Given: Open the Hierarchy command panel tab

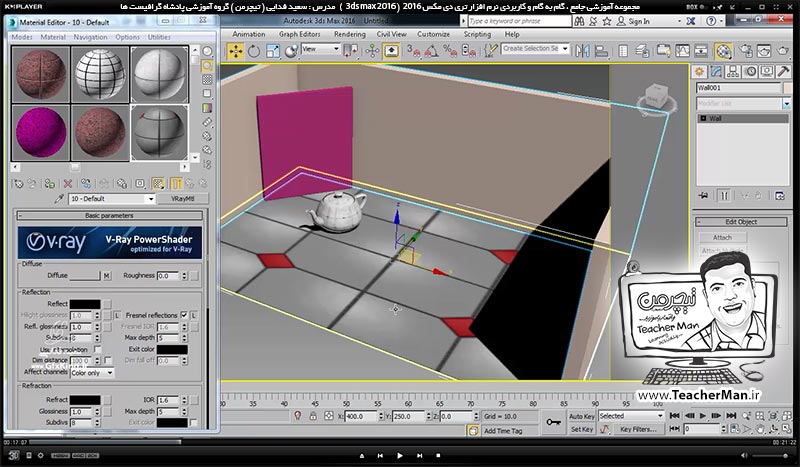Looking at the screenshot, I should tap(733, 72).
